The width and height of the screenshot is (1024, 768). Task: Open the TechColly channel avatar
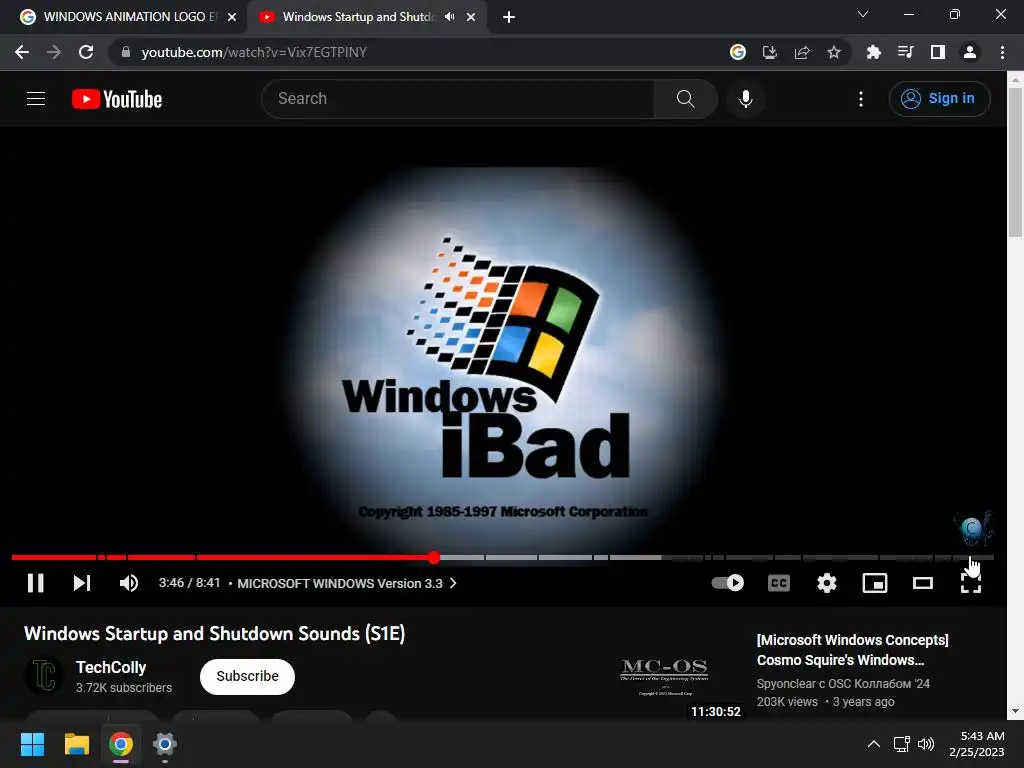tap(44, 675)
